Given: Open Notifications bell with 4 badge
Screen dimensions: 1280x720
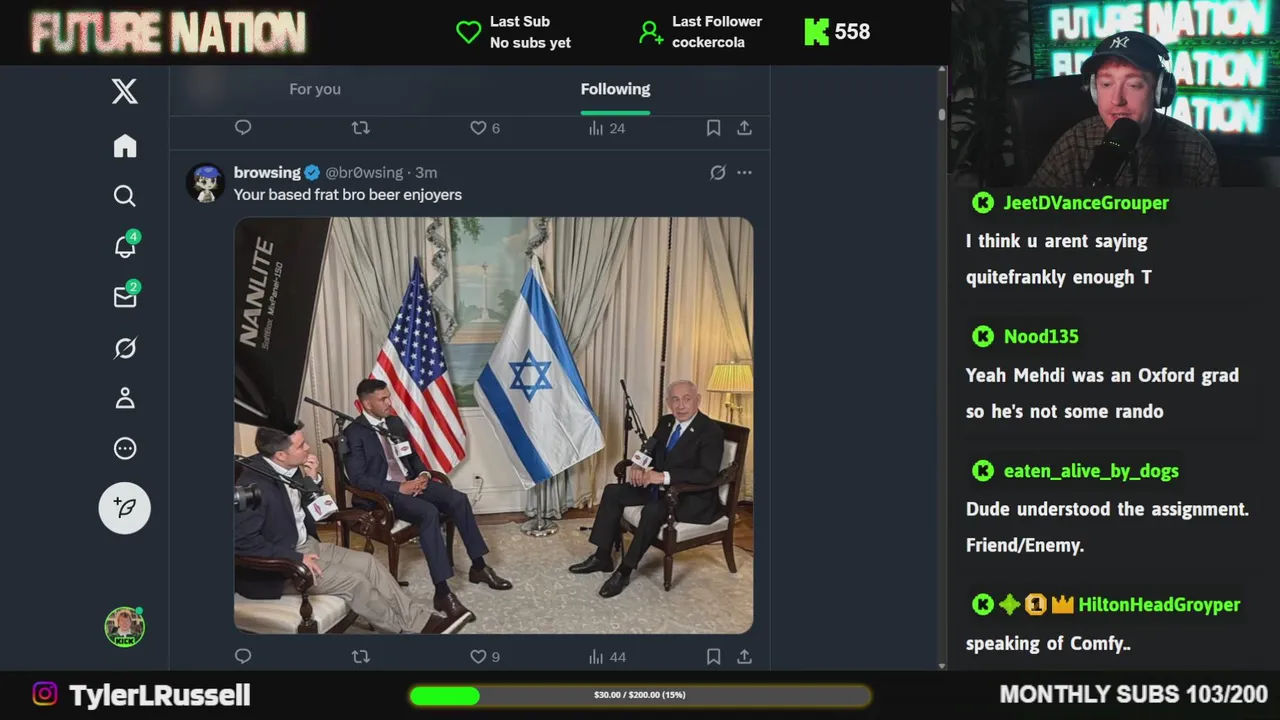Looking at the screenshot, I should coord(126,245).
